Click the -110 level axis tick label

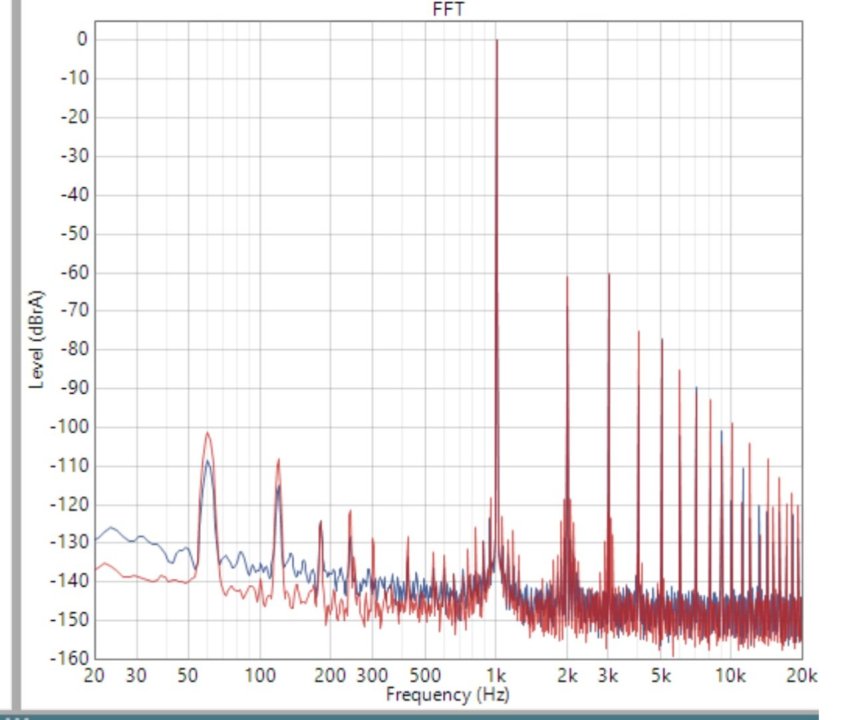click(69, 465)
